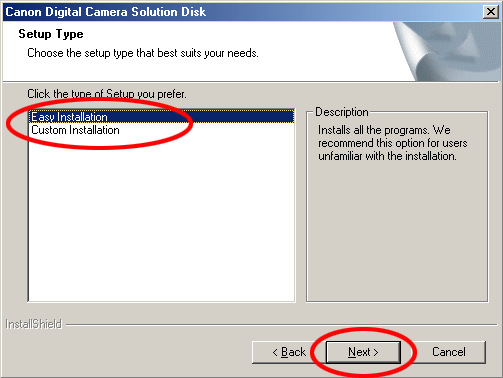Click the Description group box label
Image resolution: width=503 pixels, height=378 pixels.
342,112
